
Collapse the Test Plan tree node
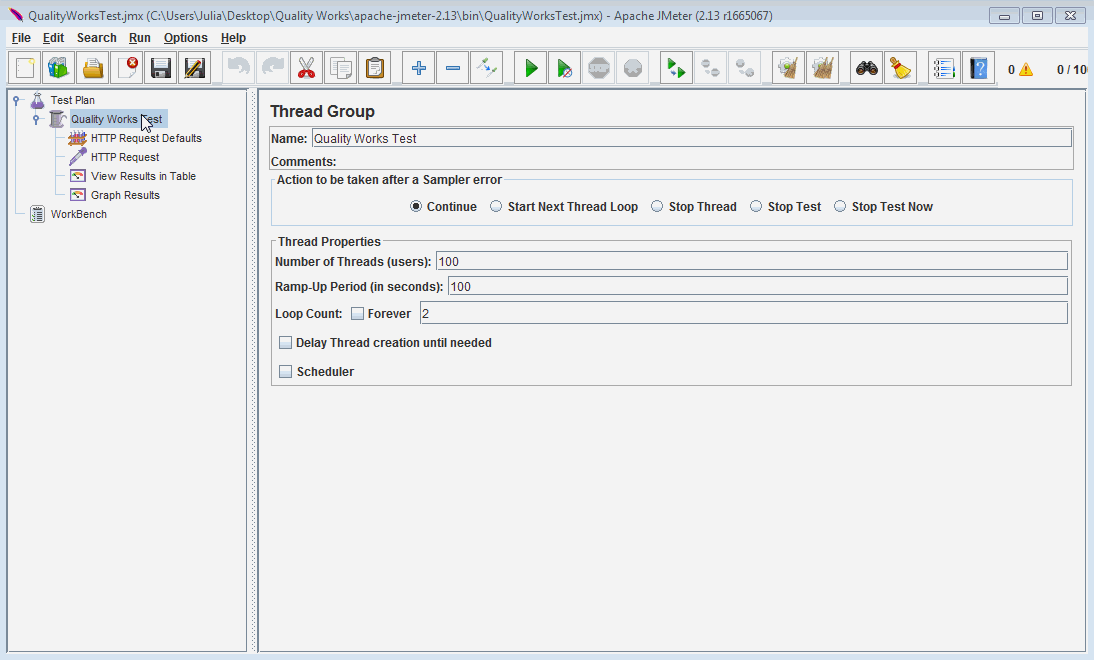[x=16, y=100]
